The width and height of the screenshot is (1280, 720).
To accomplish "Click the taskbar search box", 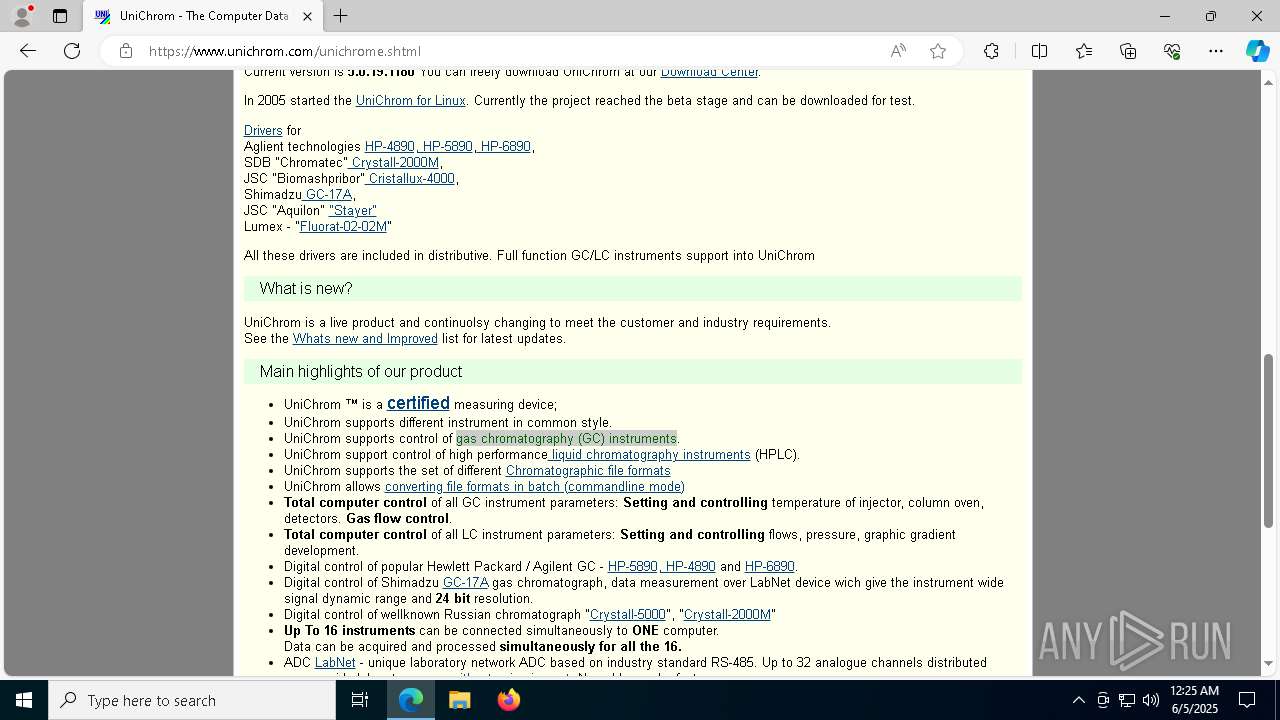I will (x=192, y=700).
